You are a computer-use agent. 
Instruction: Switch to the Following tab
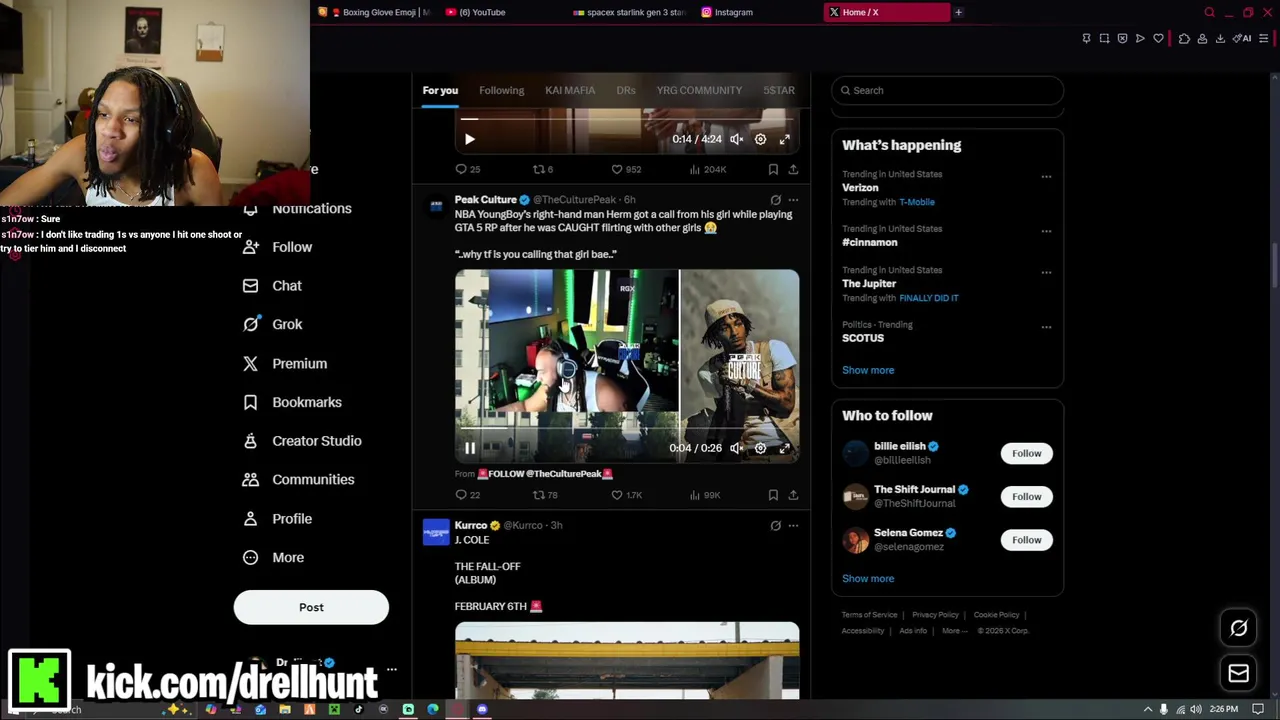pos(501,90)
